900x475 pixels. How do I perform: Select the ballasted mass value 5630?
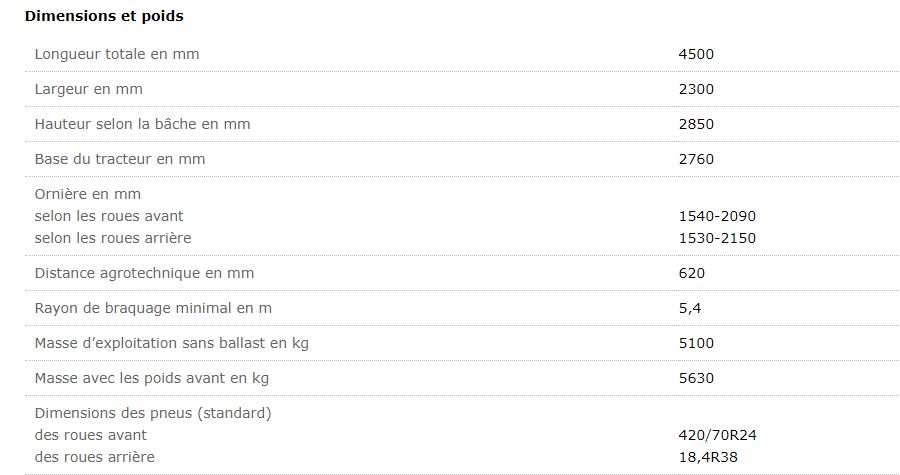pyautogui.click(x=696, y=378)
